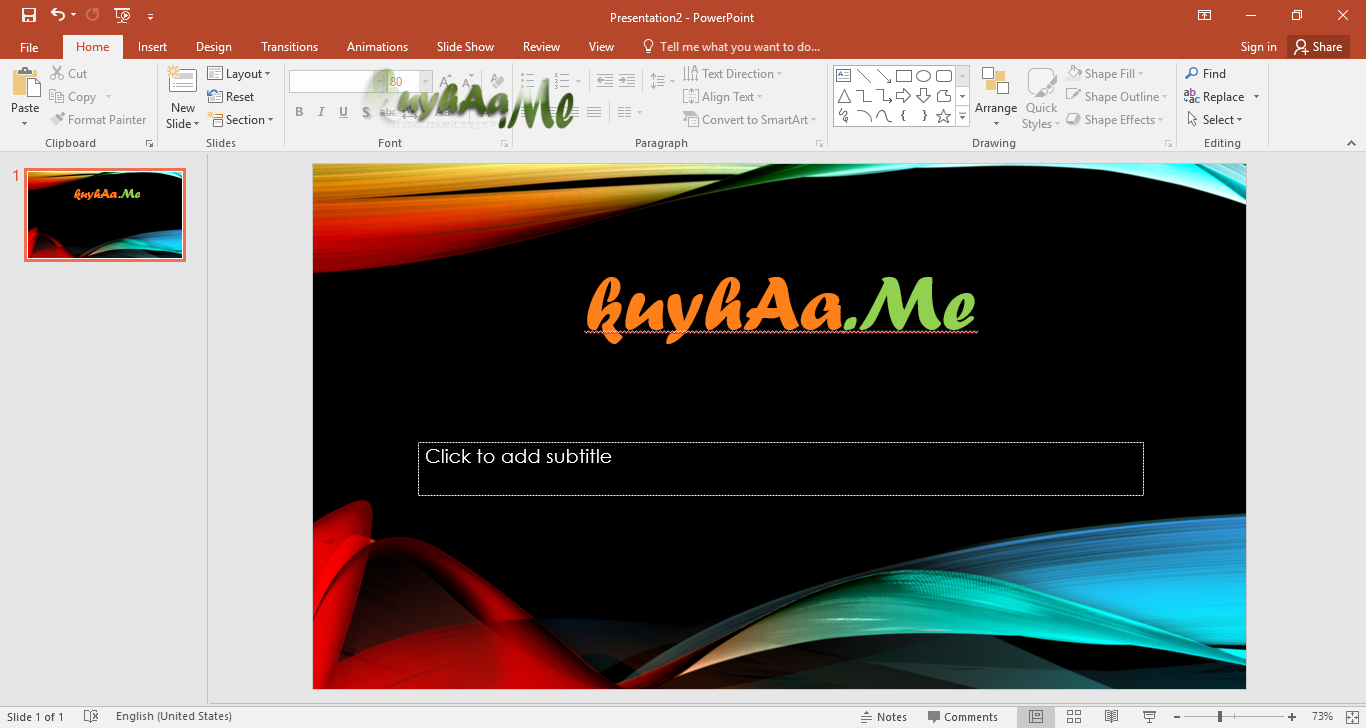The height and width of the screenshot is (728, 1366).
Task: Click the Replace button
Action: coord(1214,96)
